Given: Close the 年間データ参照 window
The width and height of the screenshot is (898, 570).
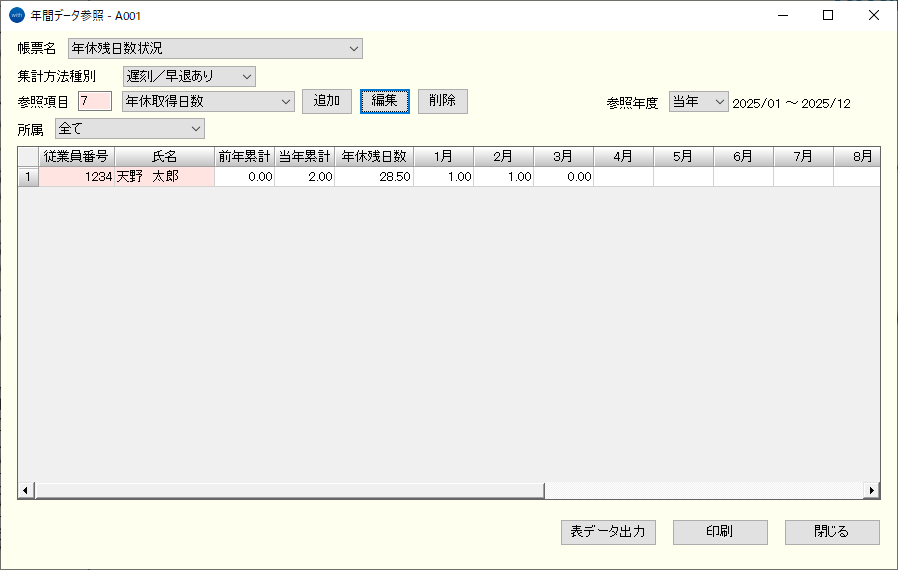Looking at the screenshot, I should 873,15.
